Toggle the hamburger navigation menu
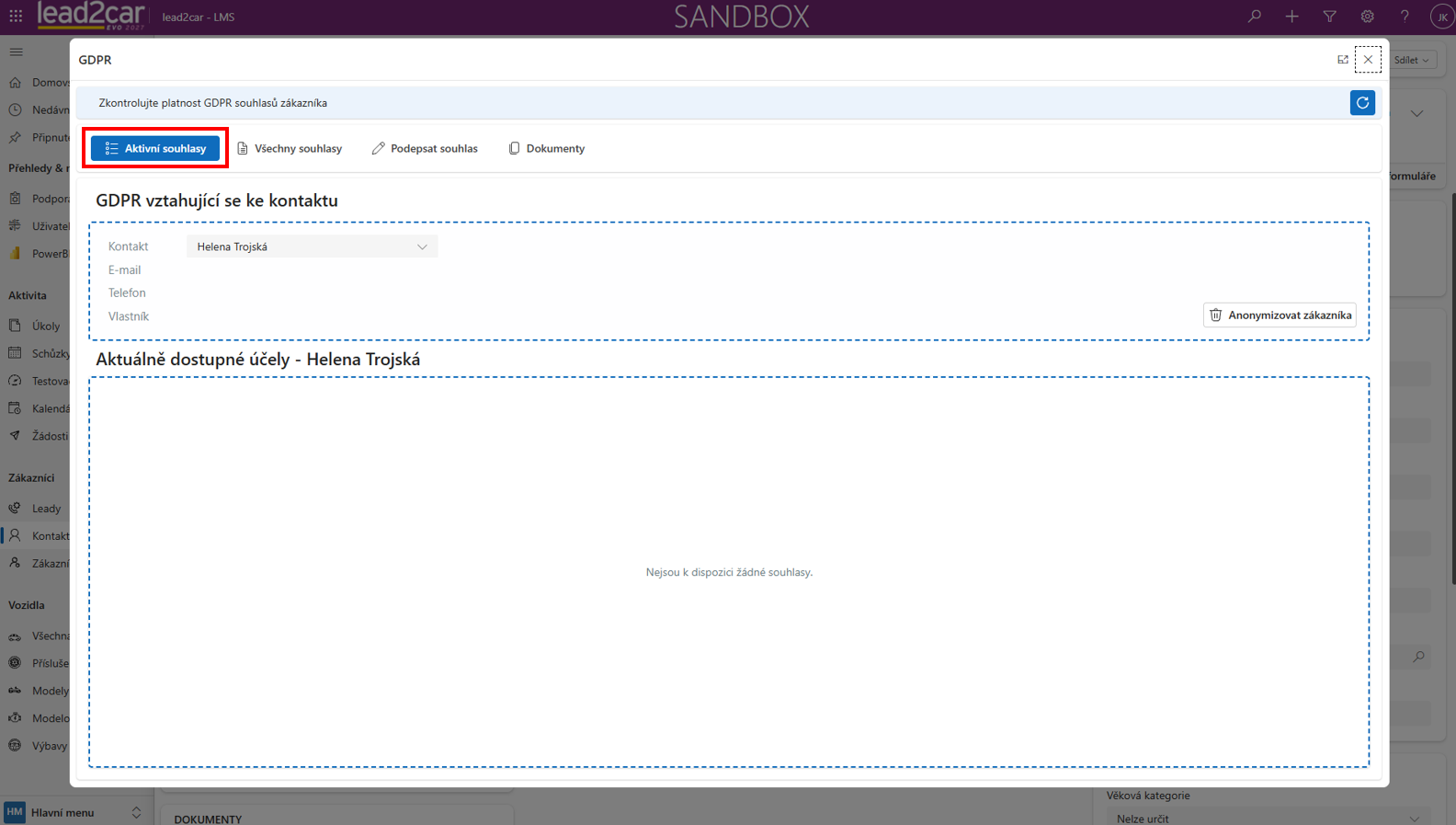The width and height of the screenshot is (1456, 825). coord(16,52)
